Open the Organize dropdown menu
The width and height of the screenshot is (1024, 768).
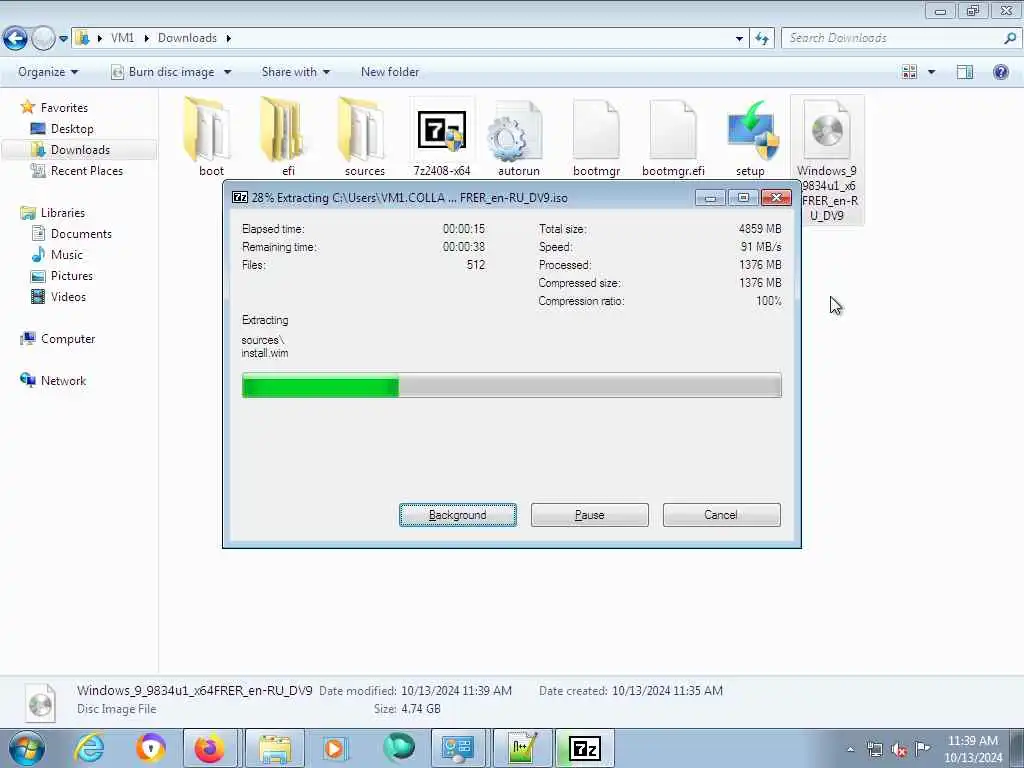48,72
